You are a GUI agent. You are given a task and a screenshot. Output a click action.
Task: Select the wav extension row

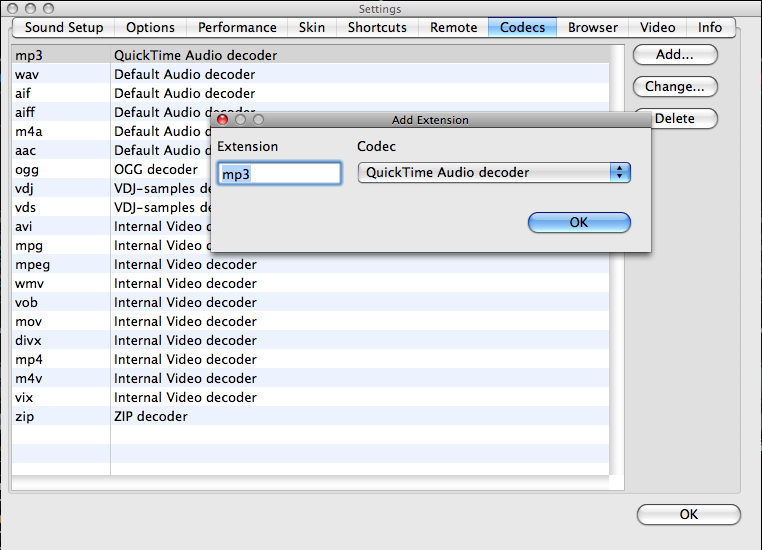click(311, 74)
